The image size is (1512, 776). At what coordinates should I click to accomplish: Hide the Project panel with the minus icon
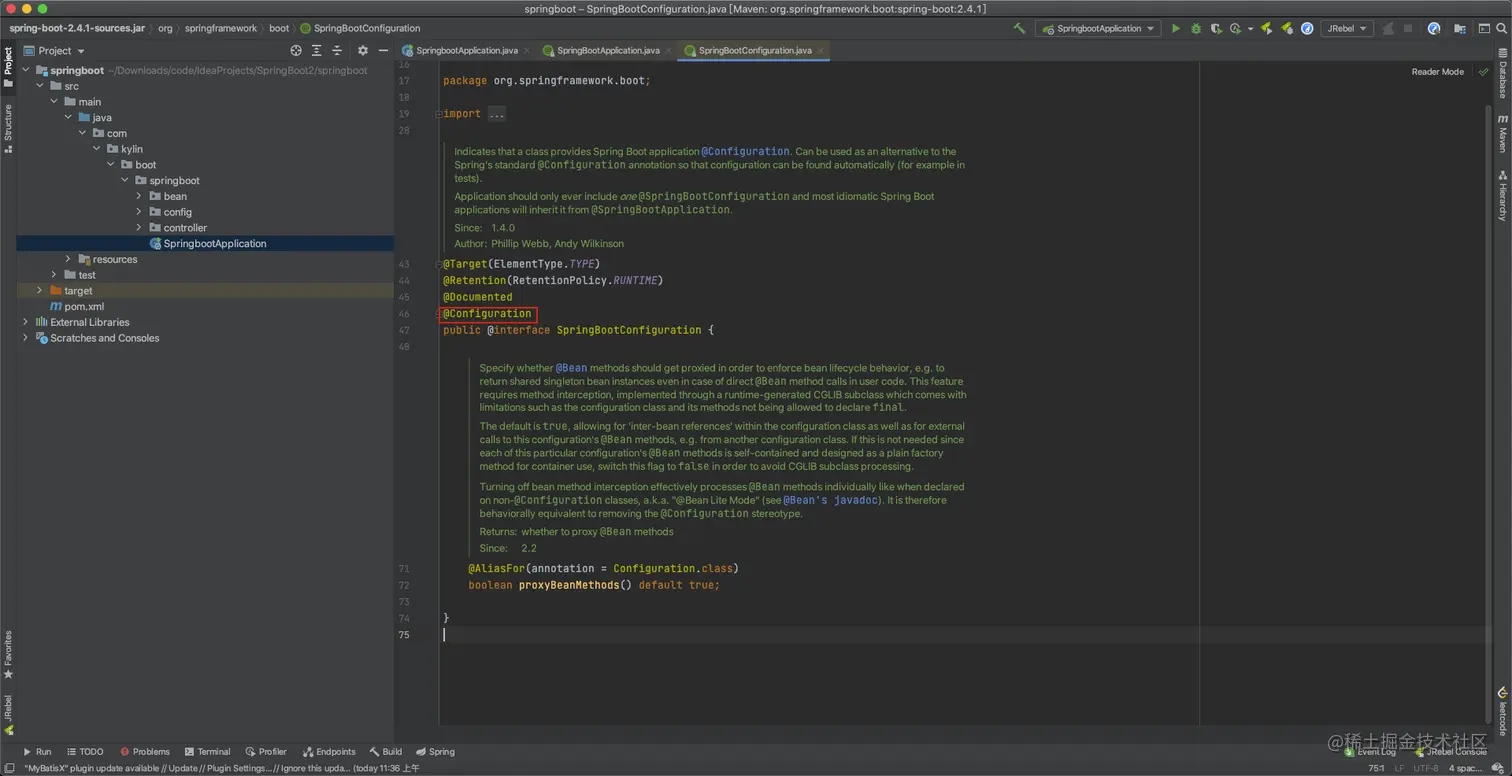tap(382, 50)
